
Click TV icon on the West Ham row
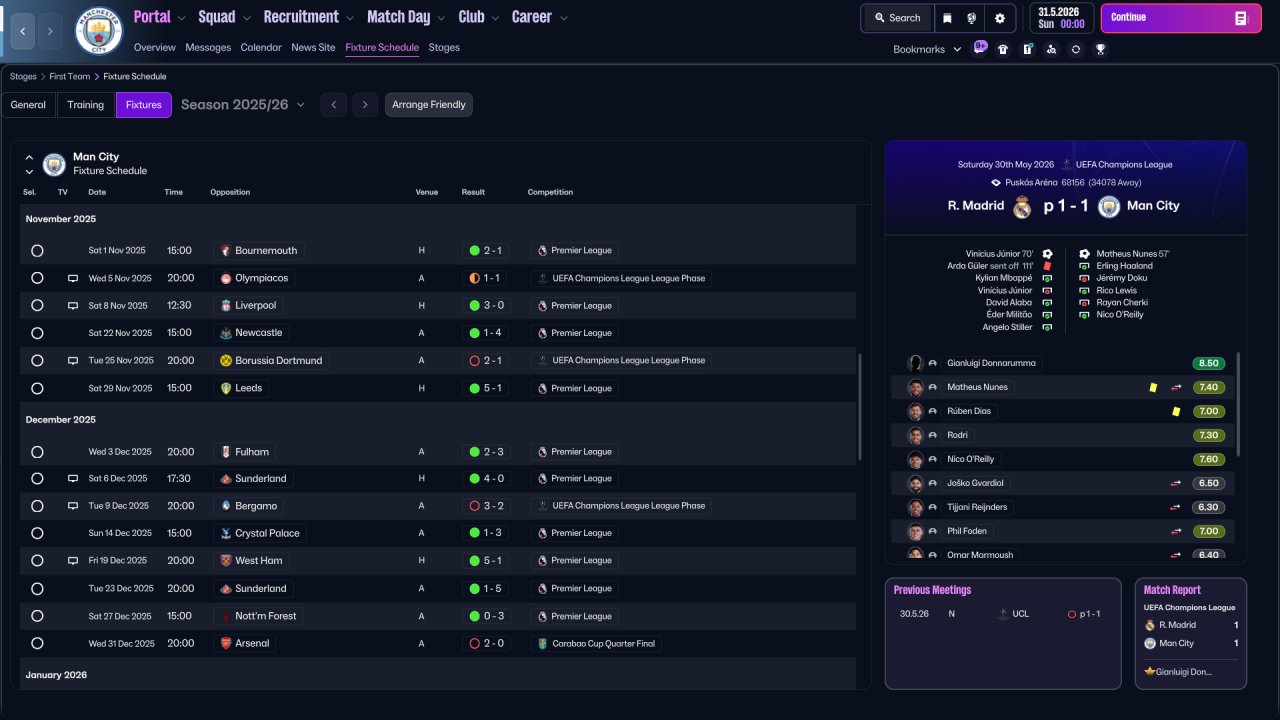pyautogui.click(x=73, y=561)
